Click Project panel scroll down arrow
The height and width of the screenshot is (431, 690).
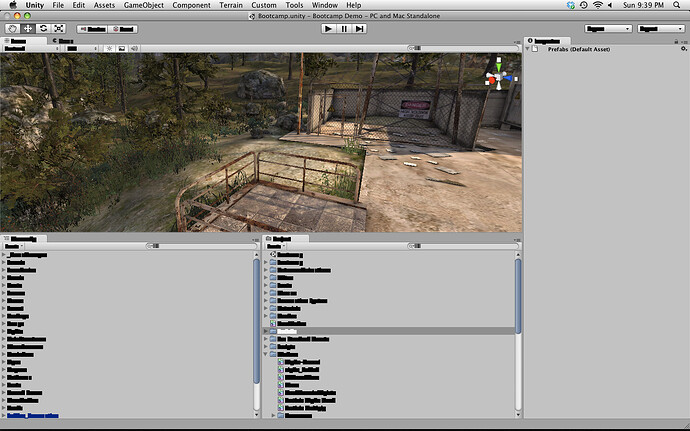[x=518, y=415]
